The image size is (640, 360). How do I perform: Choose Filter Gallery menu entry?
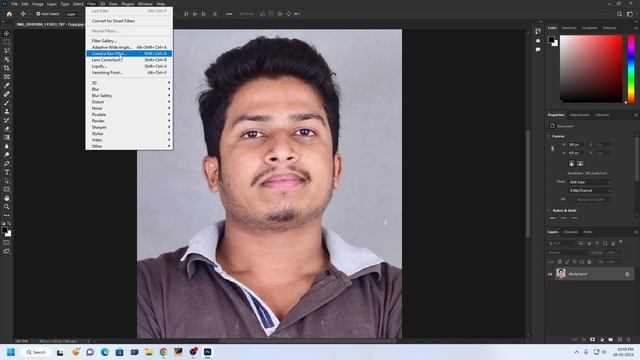pos(129,41)
